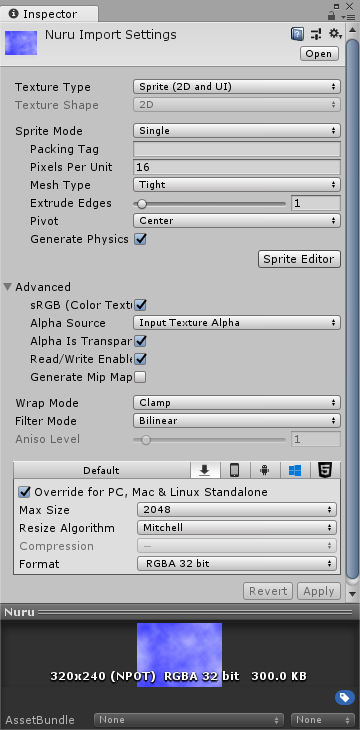This screenshot has height=730, width=360.
Task: Open the Resize Algorithm dropdown
Action: (x=237, y=528)
